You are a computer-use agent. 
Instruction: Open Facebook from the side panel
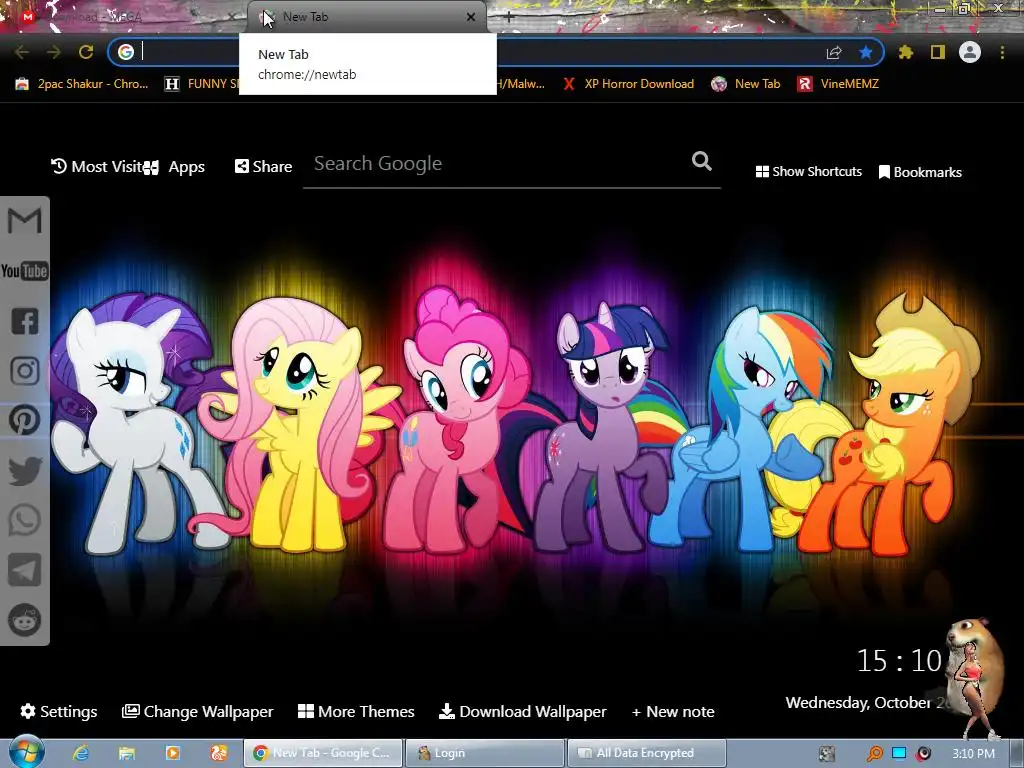[25, 321]
